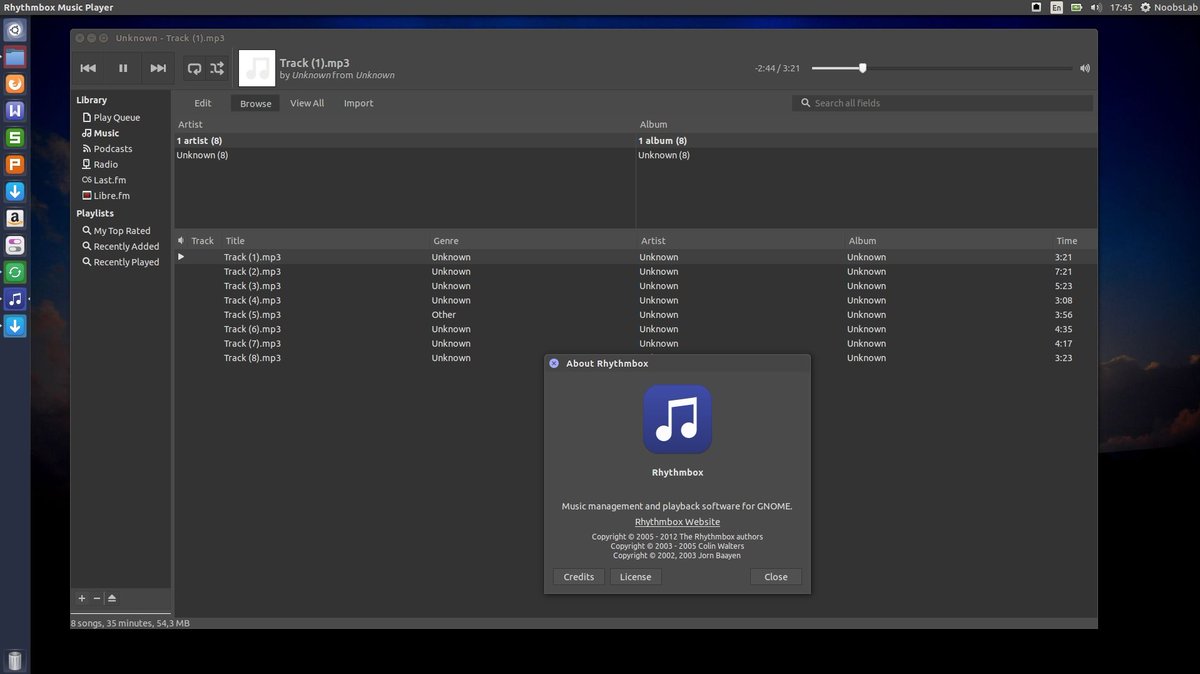Viewport: 1200px width, 674px height.
Task: Open the View All option
Action: coord(307,103)
